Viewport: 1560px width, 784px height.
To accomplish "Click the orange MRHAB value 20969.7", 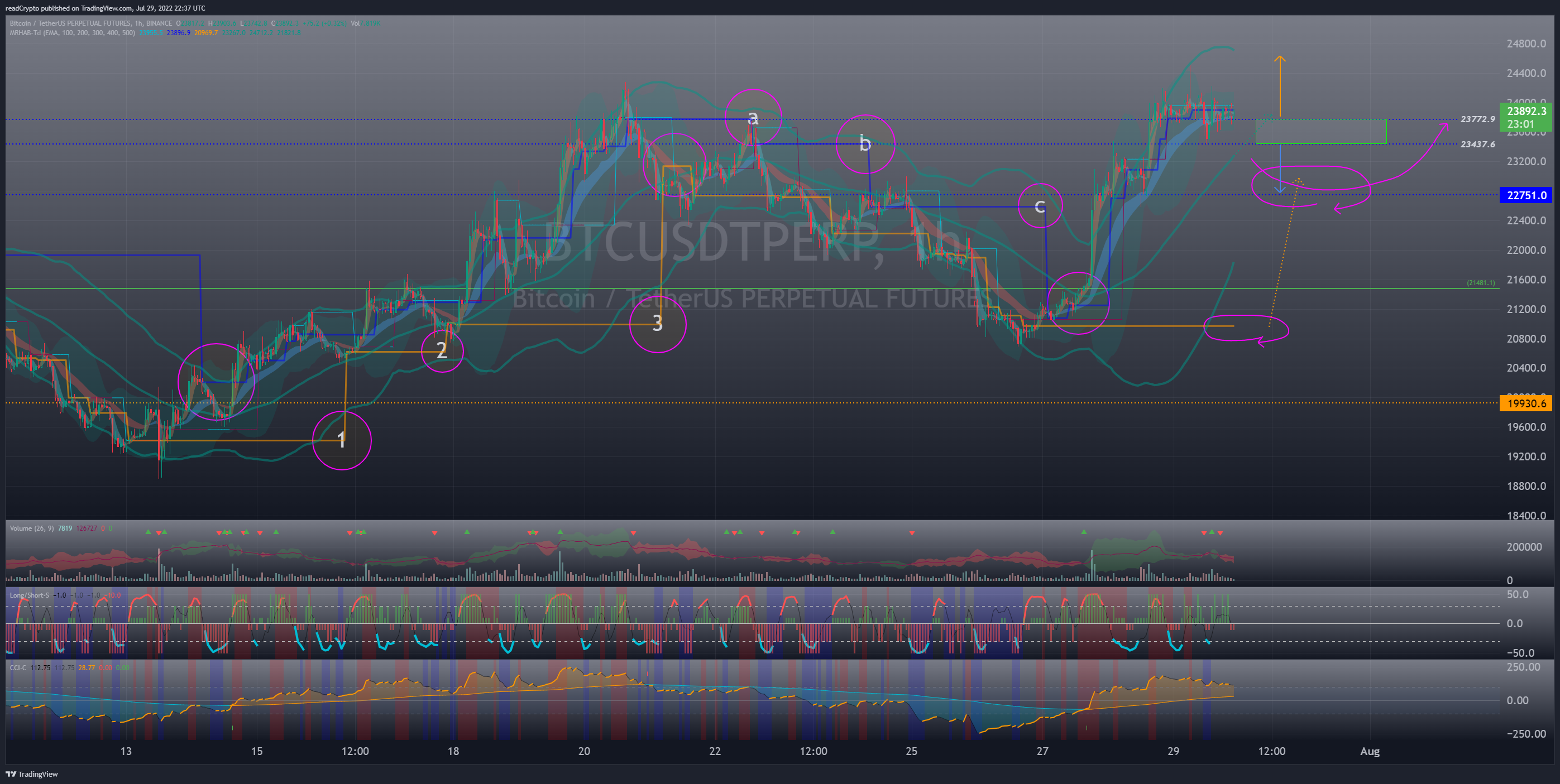I will [x=207, y=33].
